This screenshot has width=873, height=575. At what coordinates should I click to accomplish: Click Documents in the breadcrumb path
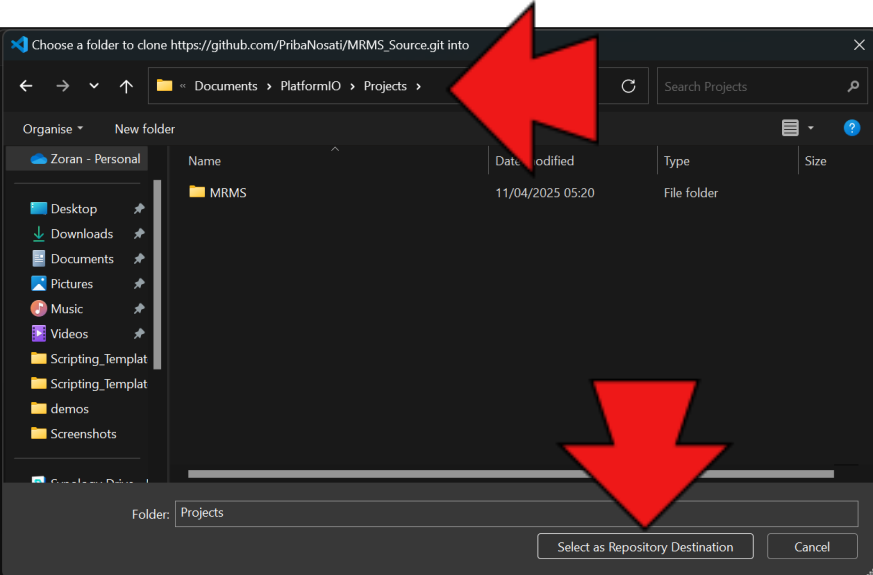(x=225, y=86)
